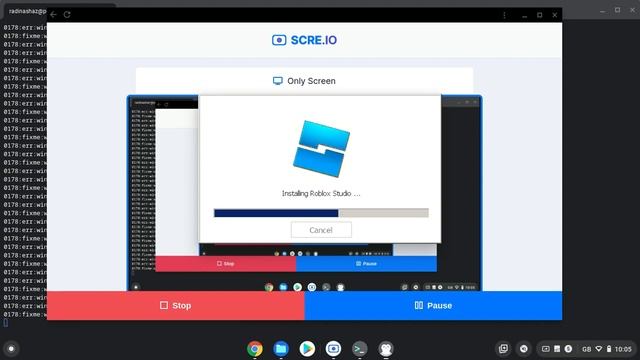Stop the screen recording
640x360 pixels.
(x=176, y=305)
